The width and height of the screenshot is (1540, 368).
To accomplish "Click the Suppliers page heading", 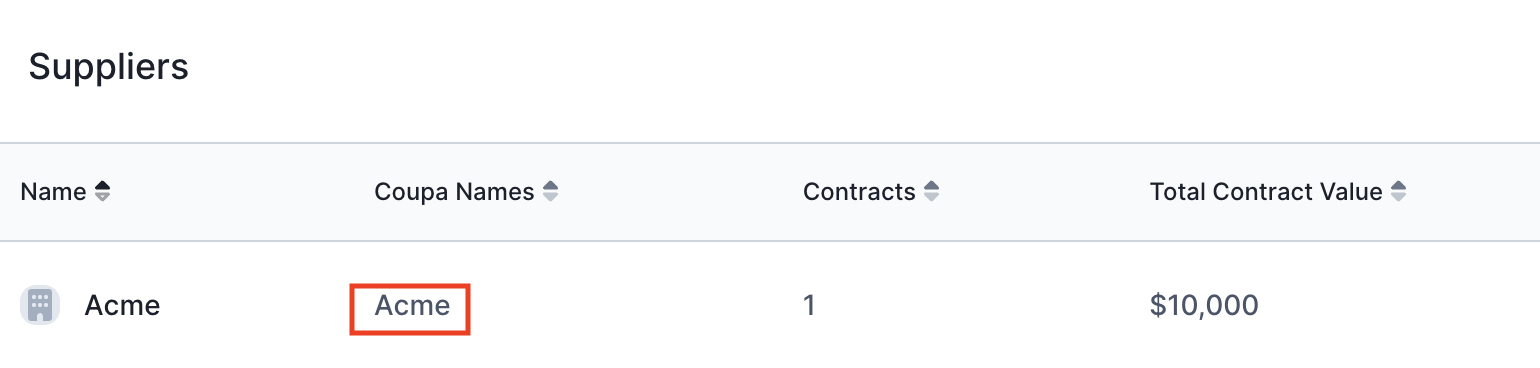I will coord(108,67).
